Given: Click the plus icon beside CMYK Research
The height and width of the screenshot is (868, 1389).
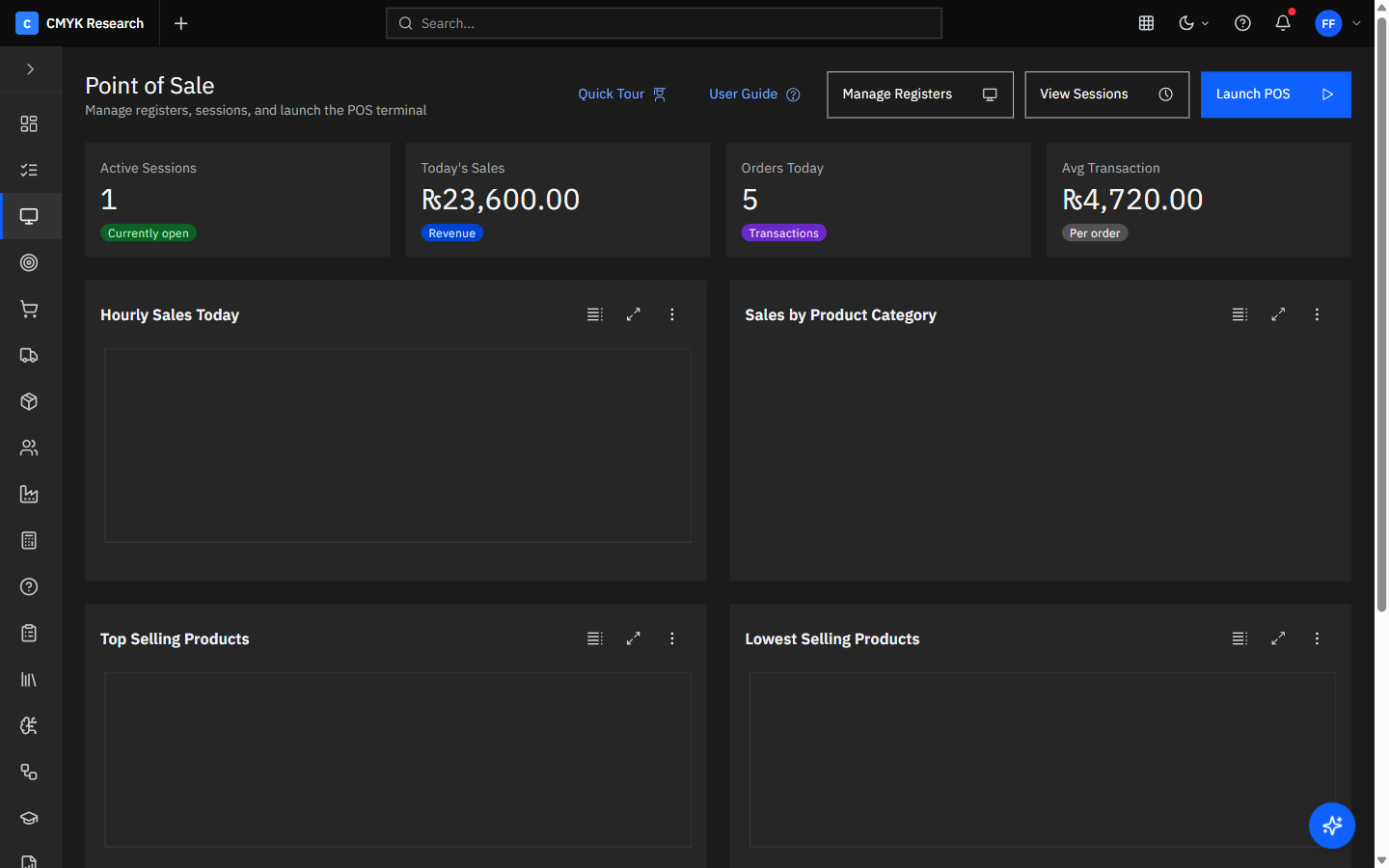Looking at the screenshot, I should 180,23.
